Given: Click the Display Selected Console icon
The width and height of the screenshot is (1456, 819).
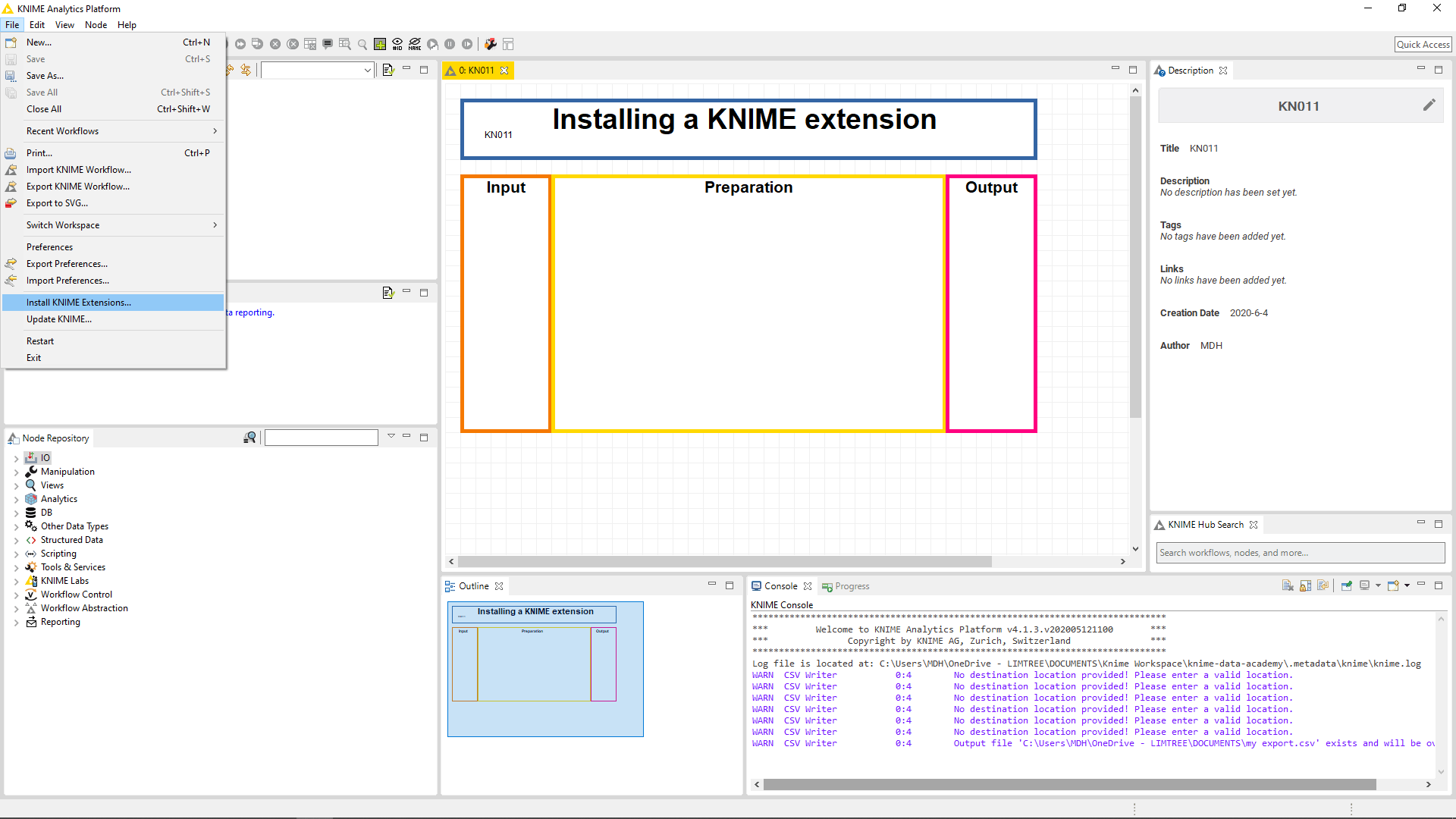Looking at the screenshot, I should pyautogui.click(x=1364, y=585).
